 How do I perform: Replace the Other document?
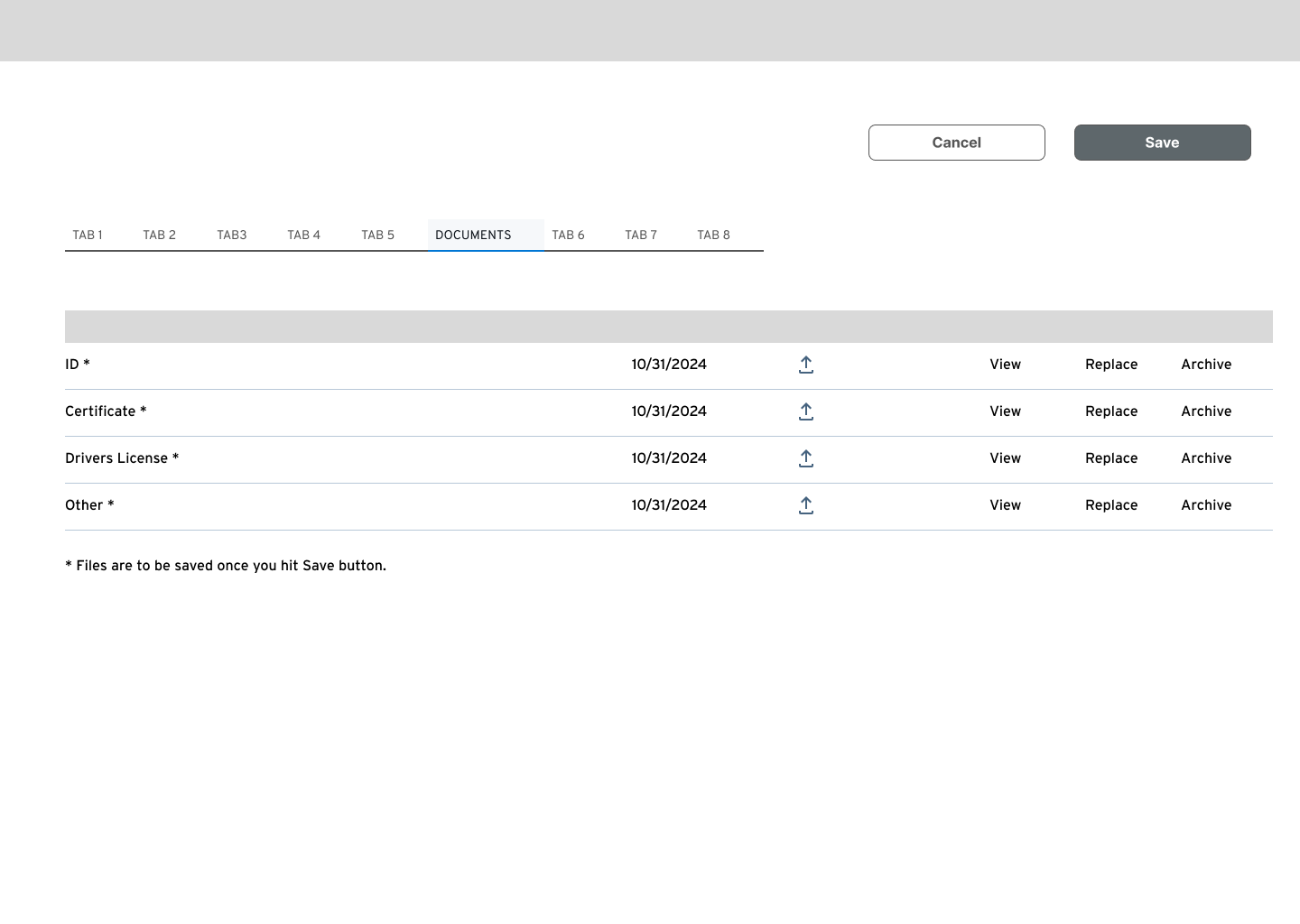(1111, 505)
